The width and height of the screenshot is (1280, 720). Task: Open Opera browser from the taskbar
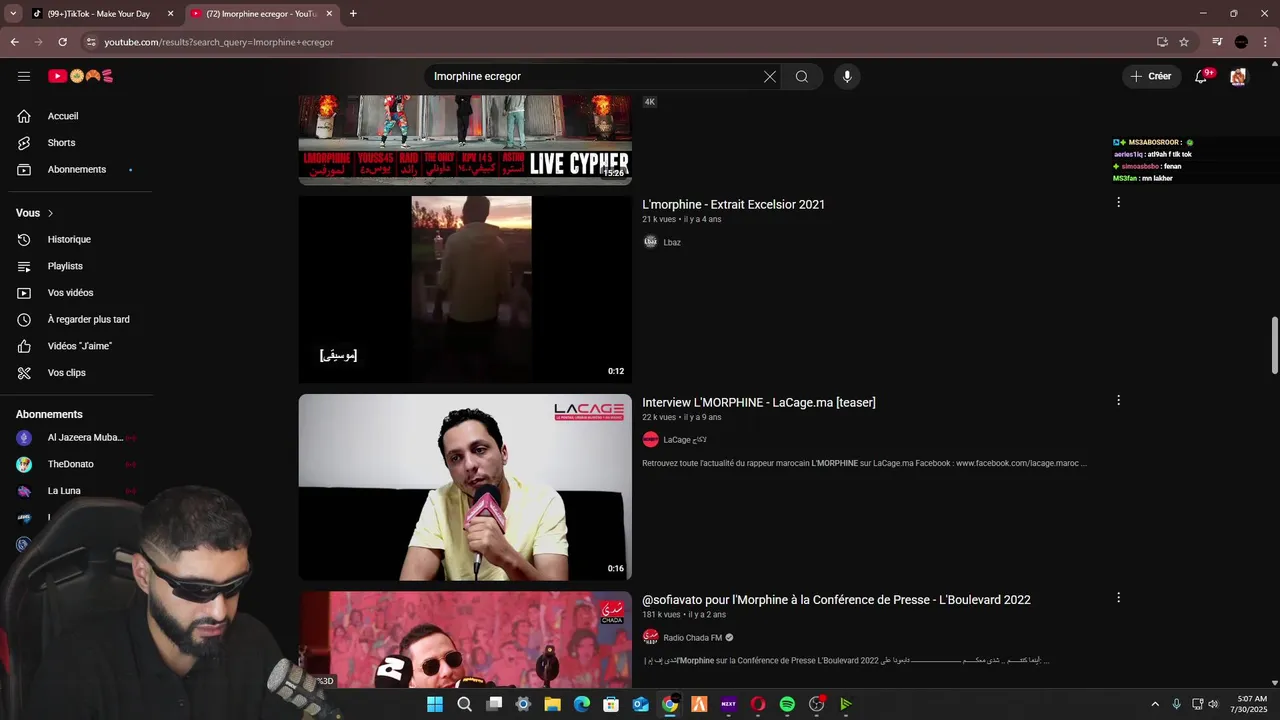click(x=758, y=704)
